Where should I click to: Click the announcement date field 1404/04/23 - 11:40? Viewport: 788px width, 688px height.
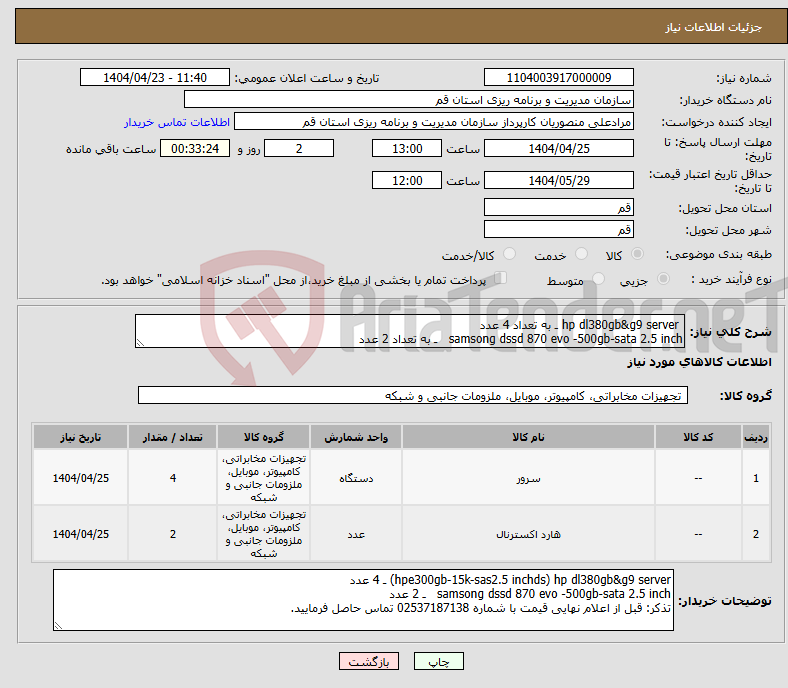click(155, 77)
